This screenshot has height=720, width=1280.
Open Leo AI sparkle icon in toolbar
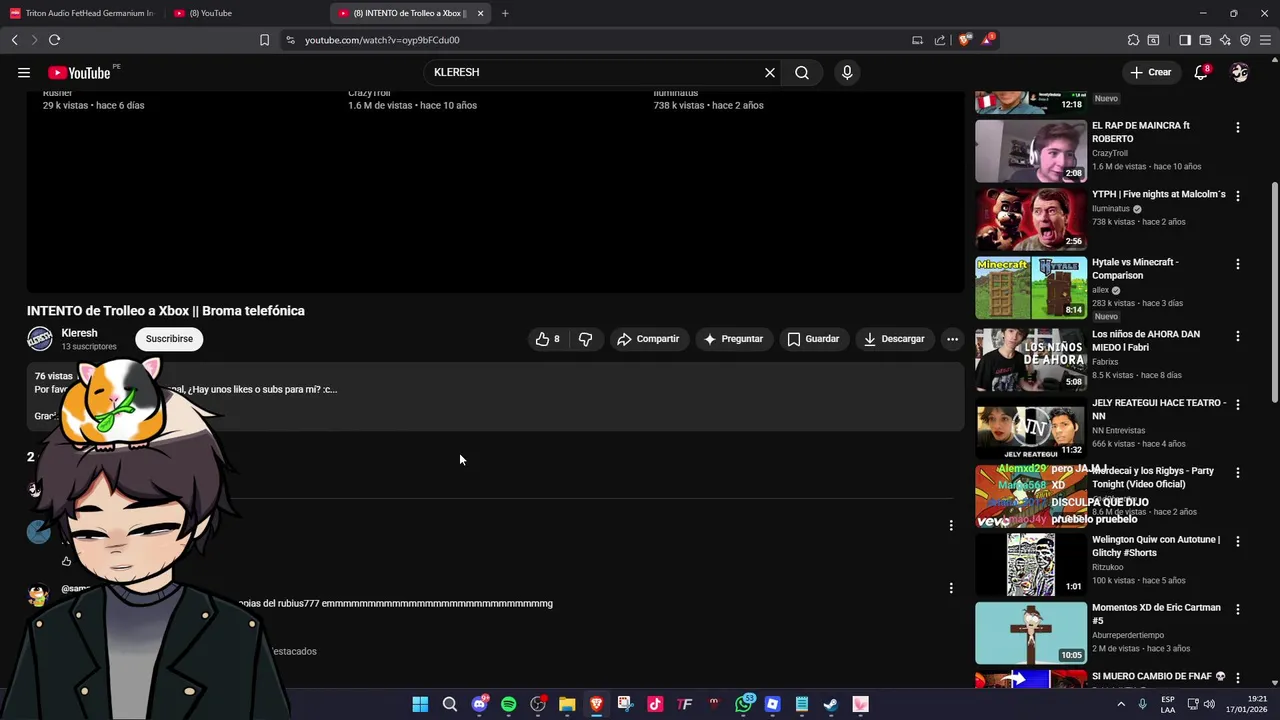click(x=1225, y=40)
